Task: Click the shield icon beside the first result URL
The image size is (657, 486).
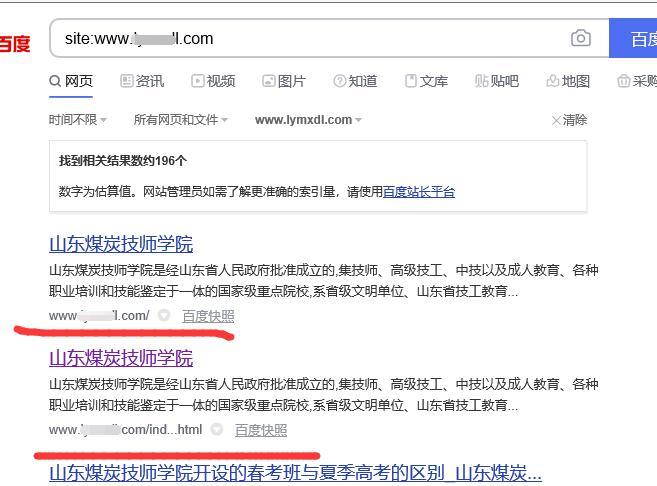Action: point(164,316)
